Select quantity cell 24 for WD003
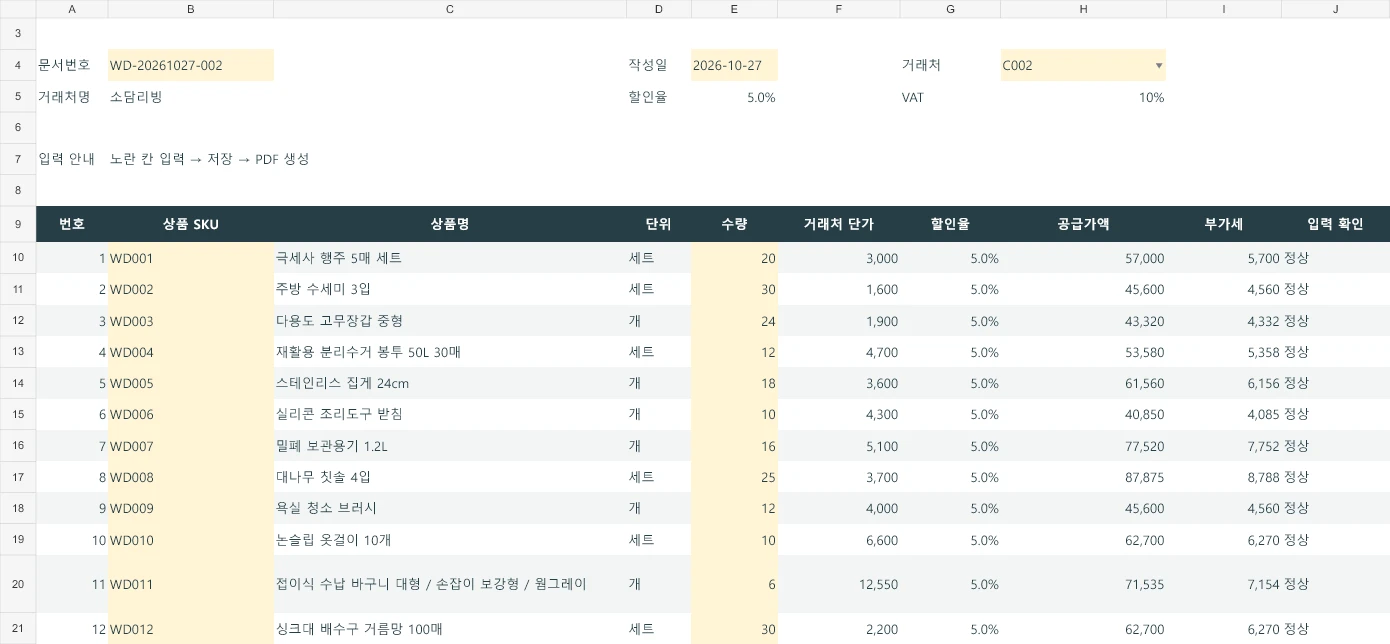 coord(734,321)
